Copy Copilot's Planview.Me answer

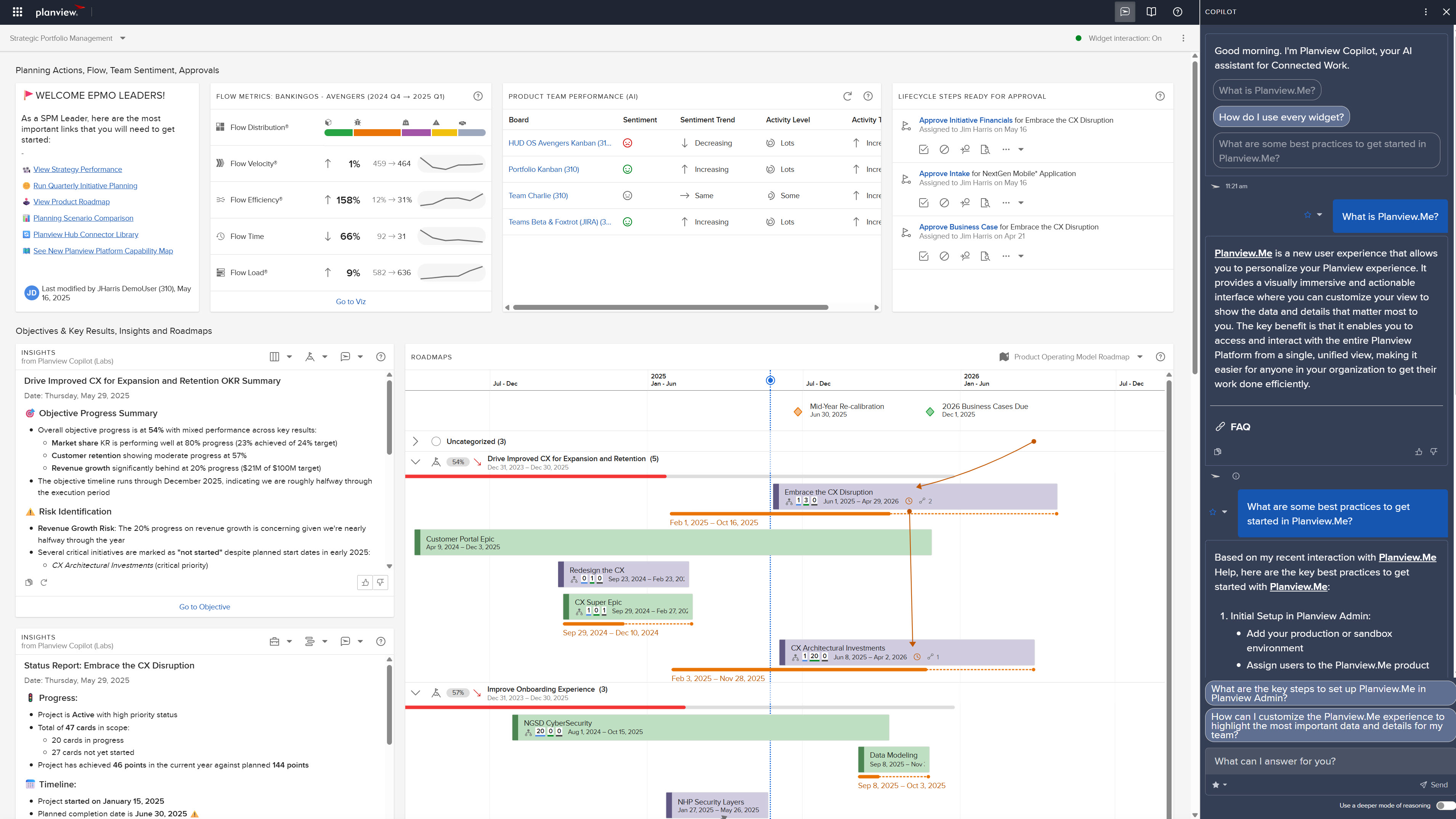(x=1217, y=451)
